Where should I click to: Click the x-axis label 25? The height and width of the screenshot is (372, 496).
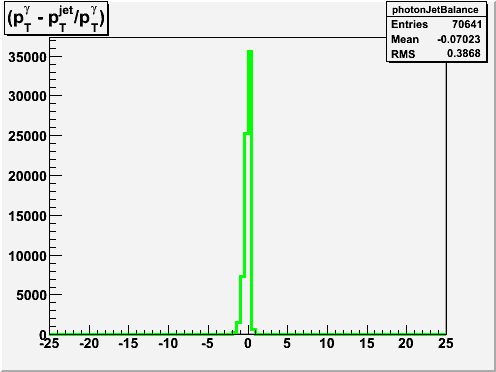[x=446, y=343]
